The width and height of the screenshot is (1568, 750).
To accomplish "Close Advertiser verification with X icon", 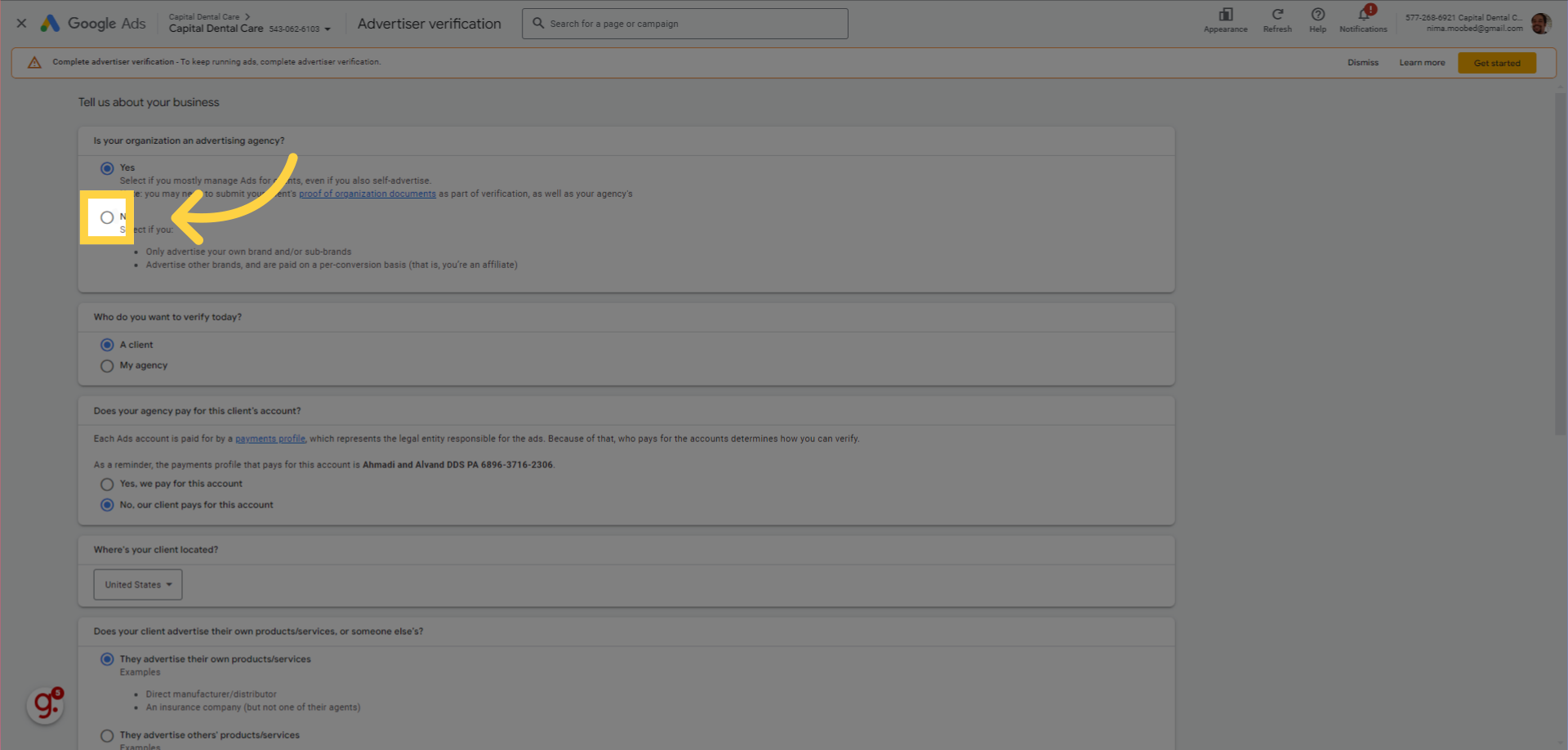I will (22, 24).
